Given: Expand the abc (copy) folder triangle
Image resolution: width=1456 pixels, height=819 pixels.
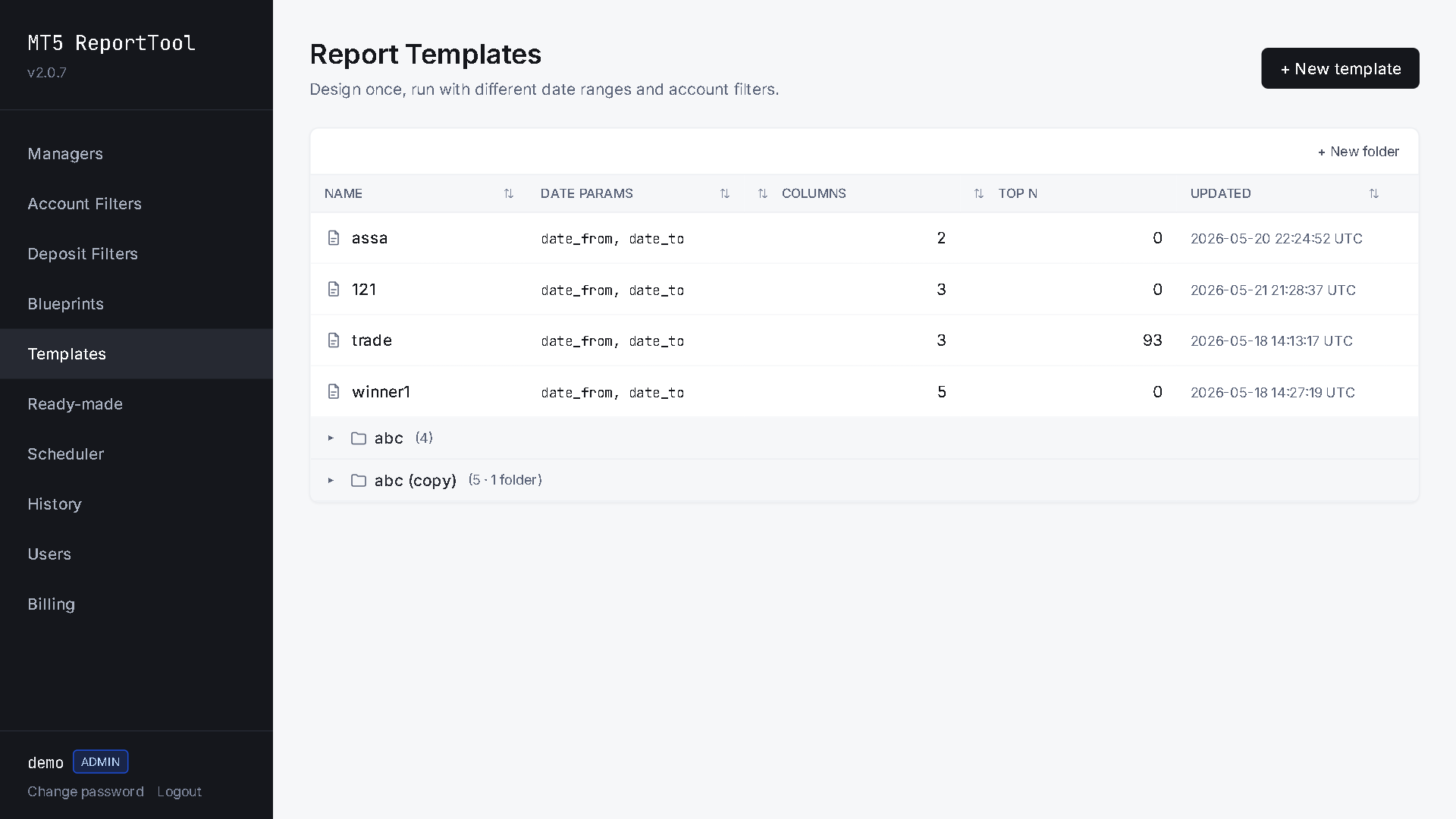Looking at the screenshot, I should (331, 481).
